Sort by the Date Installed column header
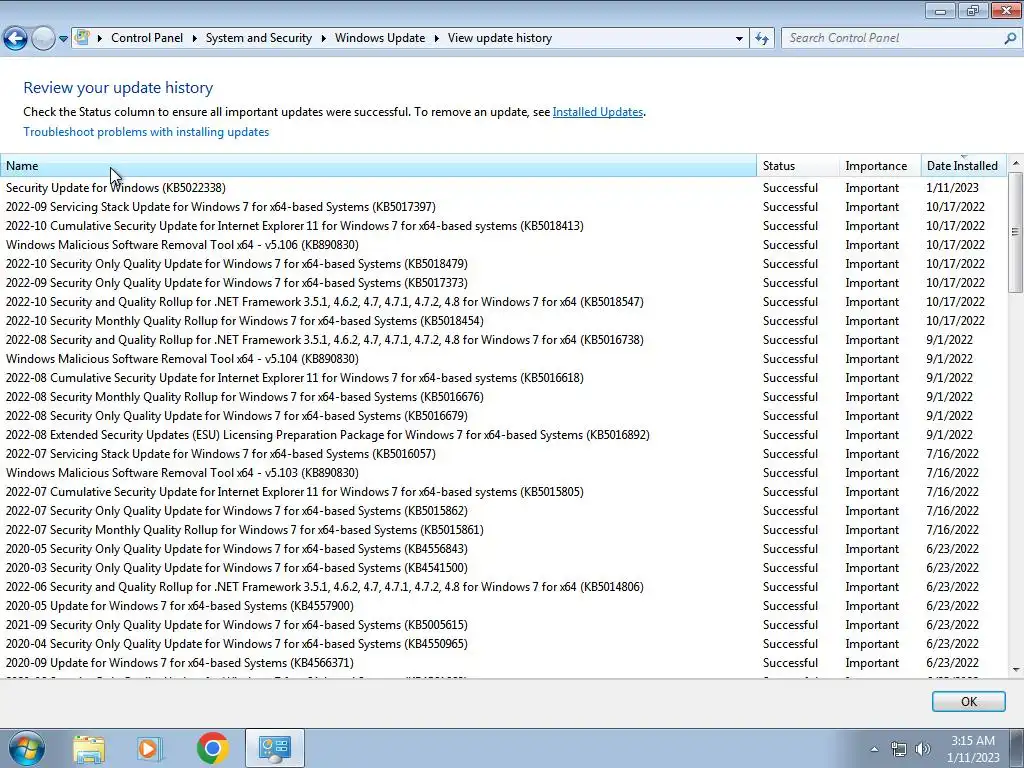Viewport: 1024px width, 768px height. tap(963, 166)
